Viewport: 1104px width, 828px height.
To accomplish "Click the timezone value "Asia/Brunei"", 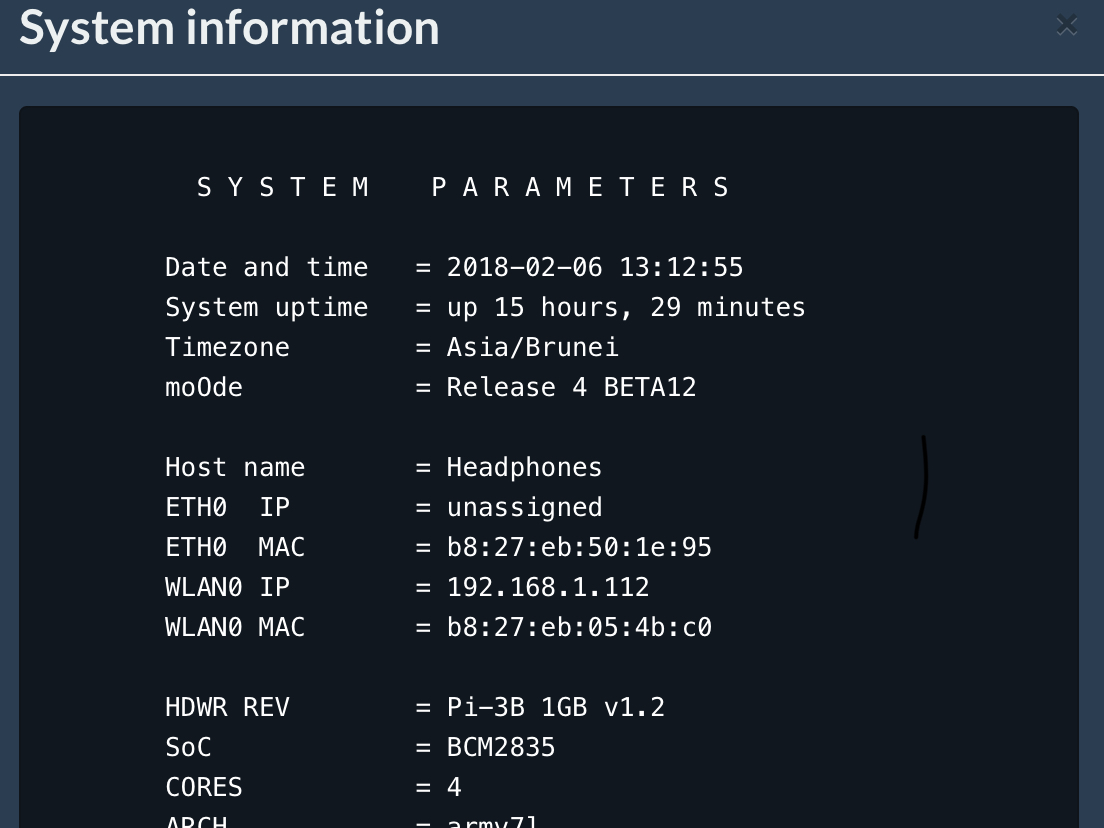I will pyautogui.click(x=532, y=347).
